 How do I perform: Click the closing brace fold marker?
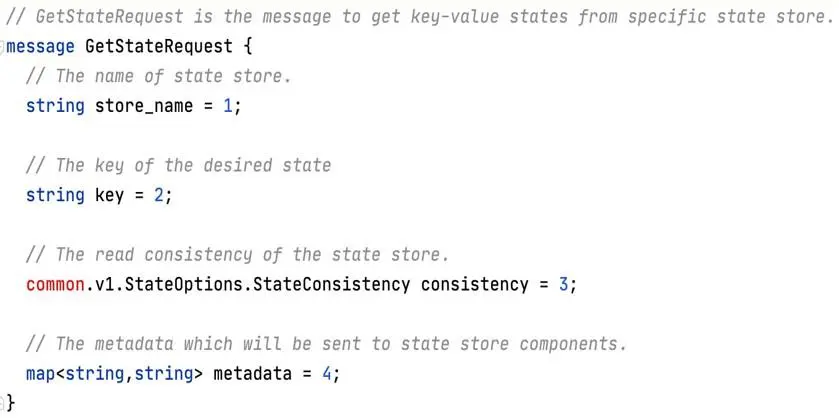click(x=3, y=400)
